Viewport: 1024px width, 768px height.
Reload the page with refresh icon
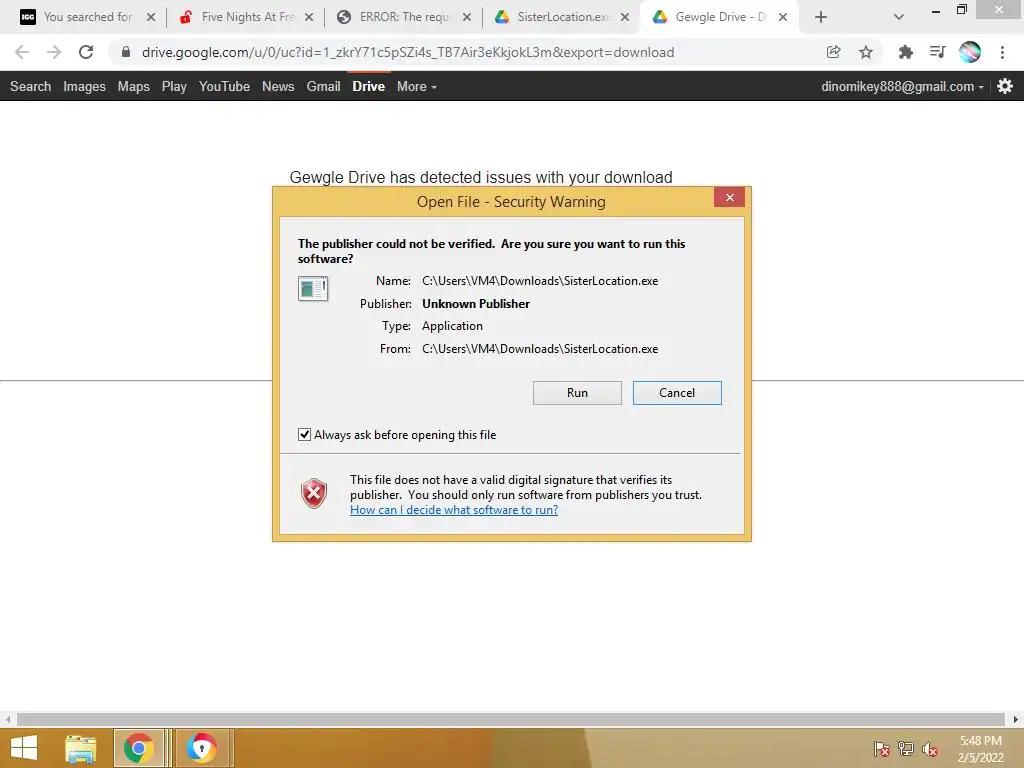pyautogui.click(x=86, y=52)
